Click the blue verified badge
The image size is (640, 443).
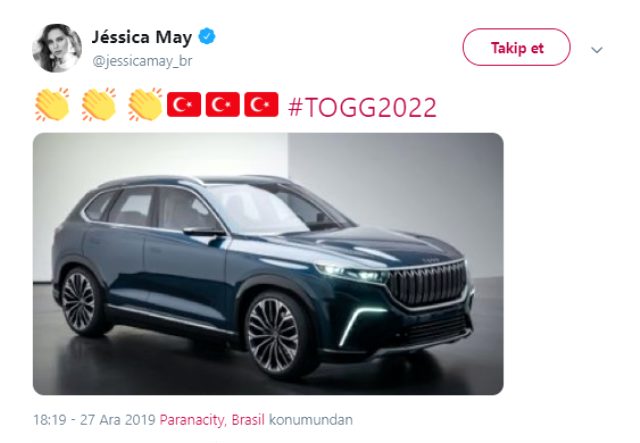tap(207, 37)
